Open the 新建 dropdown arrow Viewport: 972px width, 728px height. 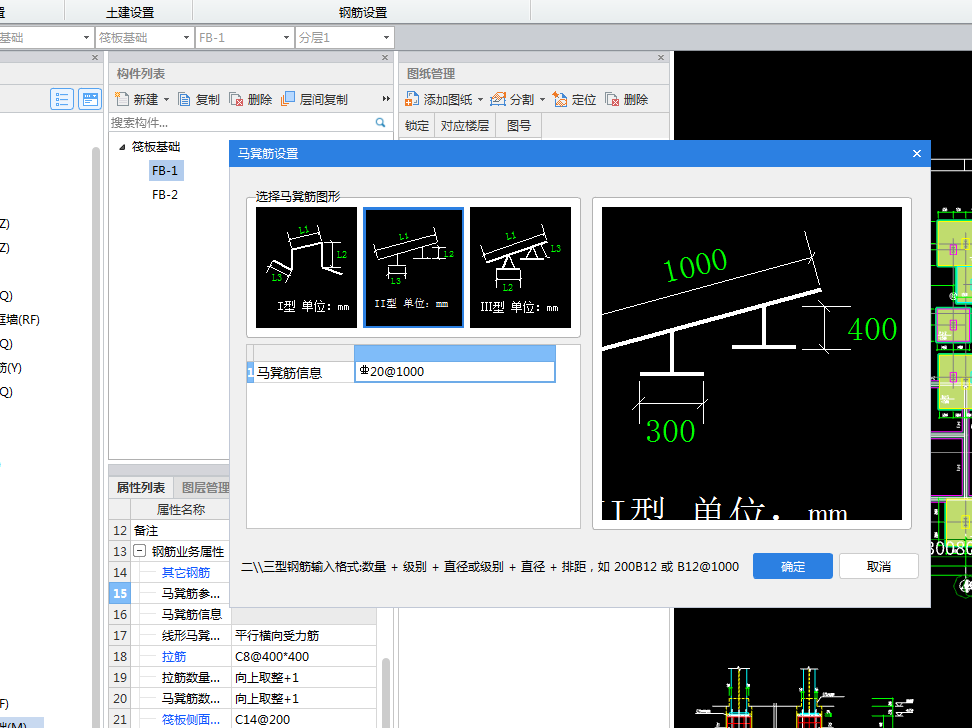pyautogui.click(x=166, y=100)
